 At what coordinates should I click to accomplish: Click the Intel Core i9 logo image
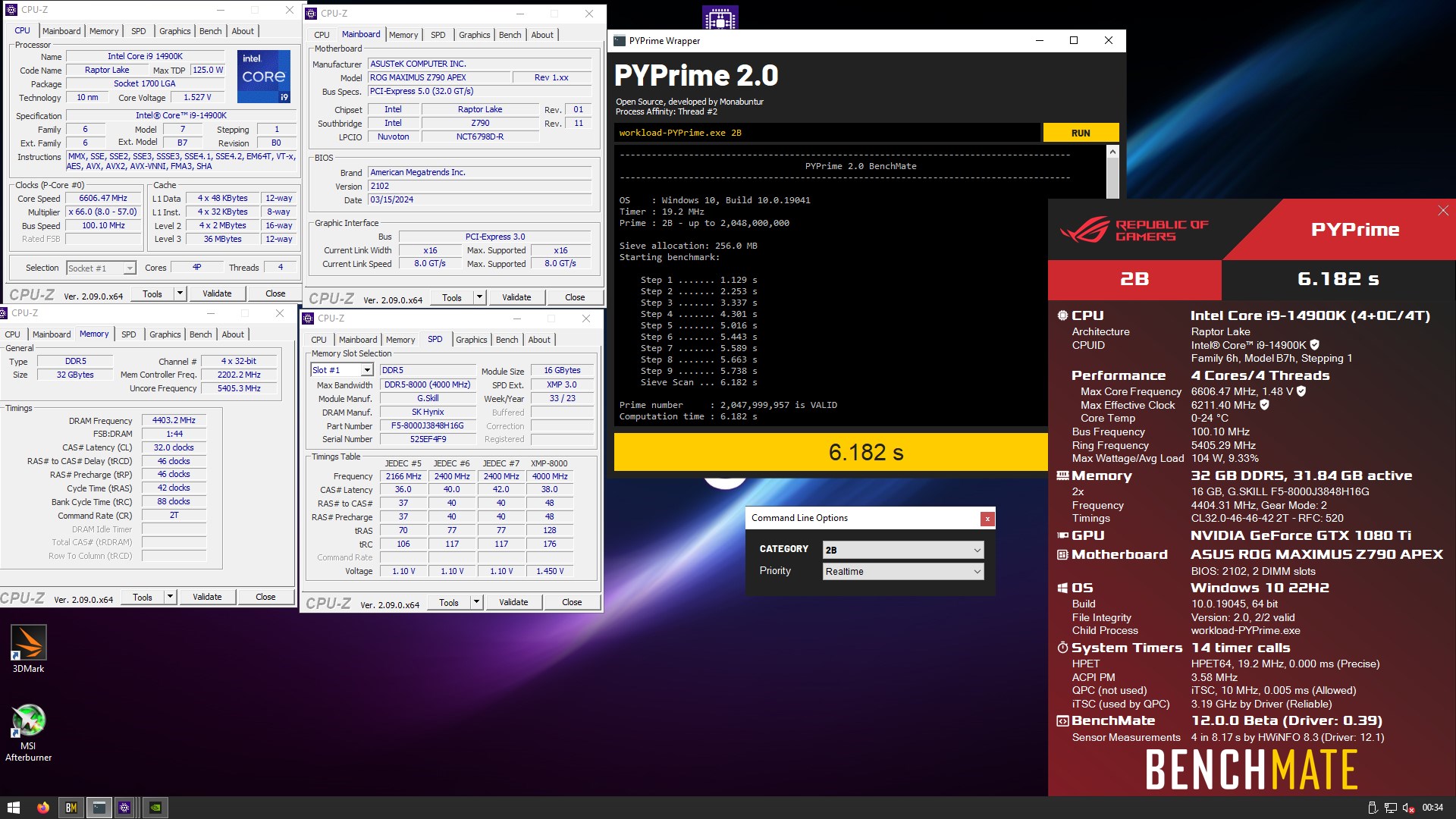tap(263, 77)
